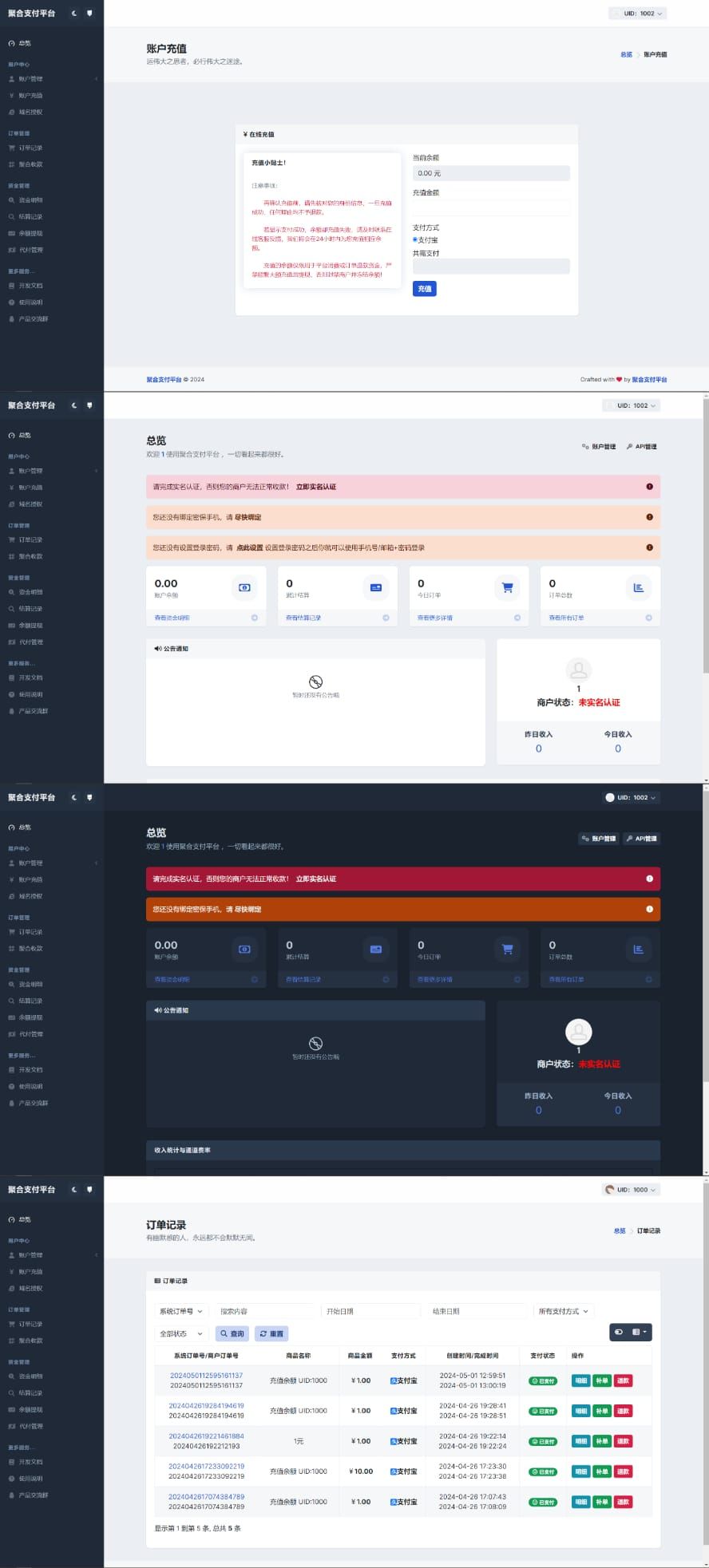
Task: Click info icon on red 实名认证 alert, dark page
Action: 649,879
